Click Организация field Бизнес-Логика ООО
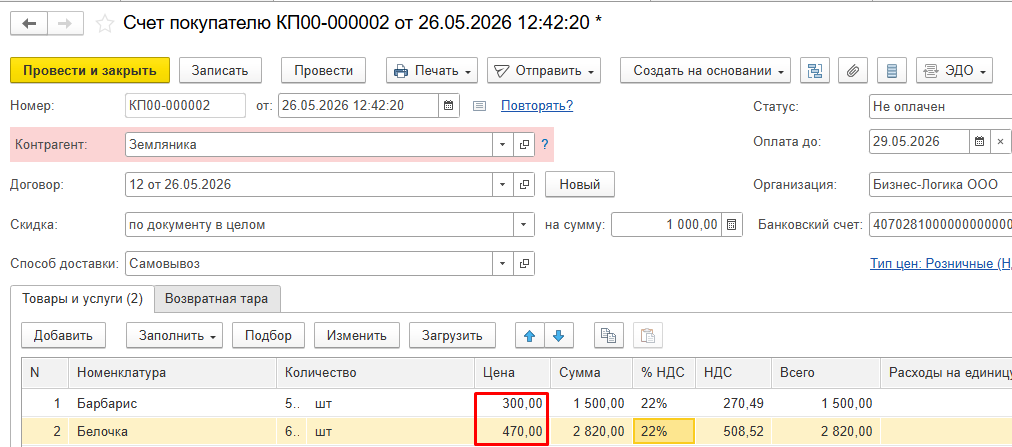The width and height of the screenshot is (1012, 447). pyautogui.click(x=940, y=184)
